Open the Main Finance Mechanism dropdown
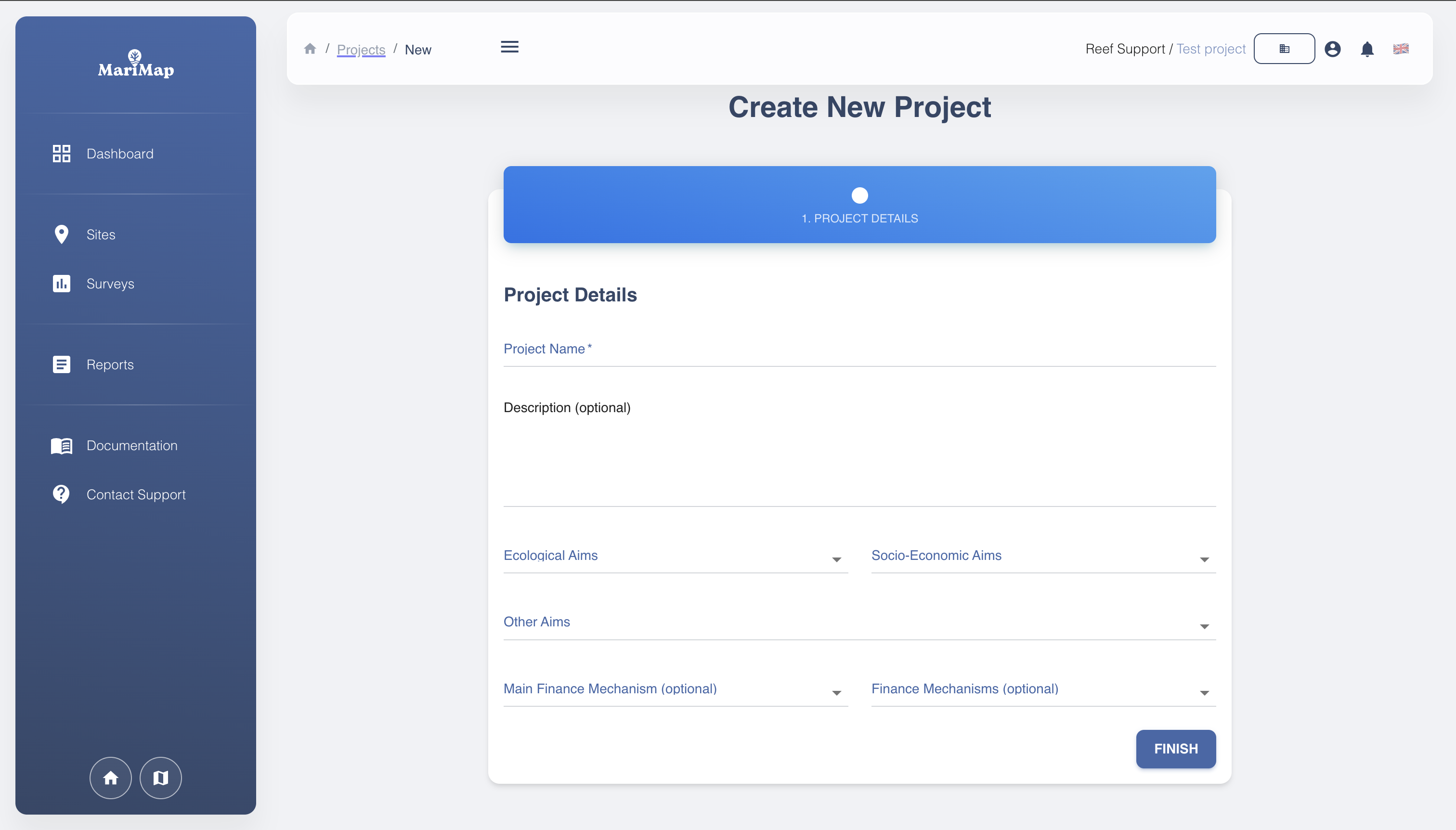Image resolution: width=1456 pixels, height=830 pixels. (835, 693)
